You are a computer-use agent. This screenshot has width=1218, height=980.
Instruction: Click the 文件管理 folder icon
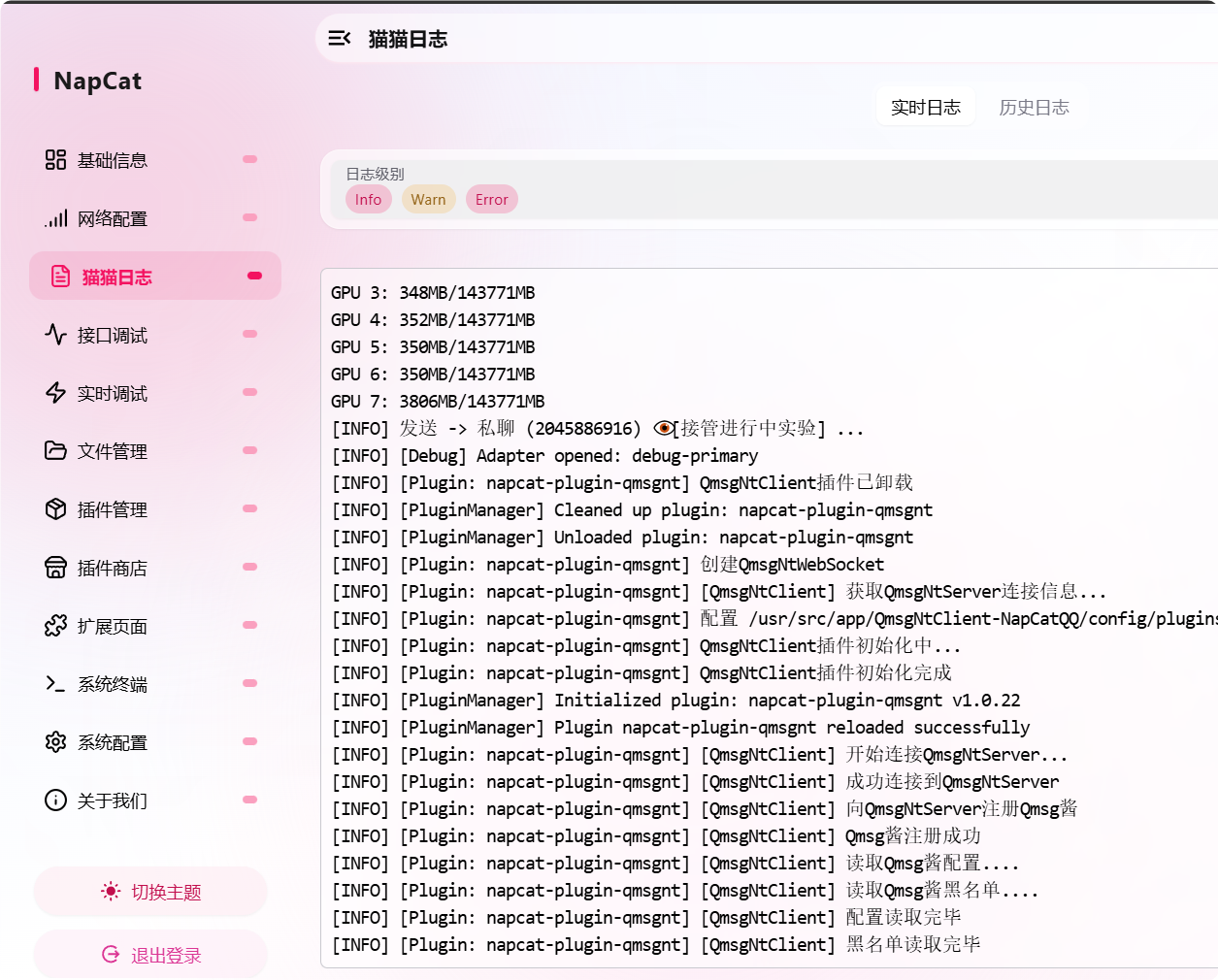point(55,451)
